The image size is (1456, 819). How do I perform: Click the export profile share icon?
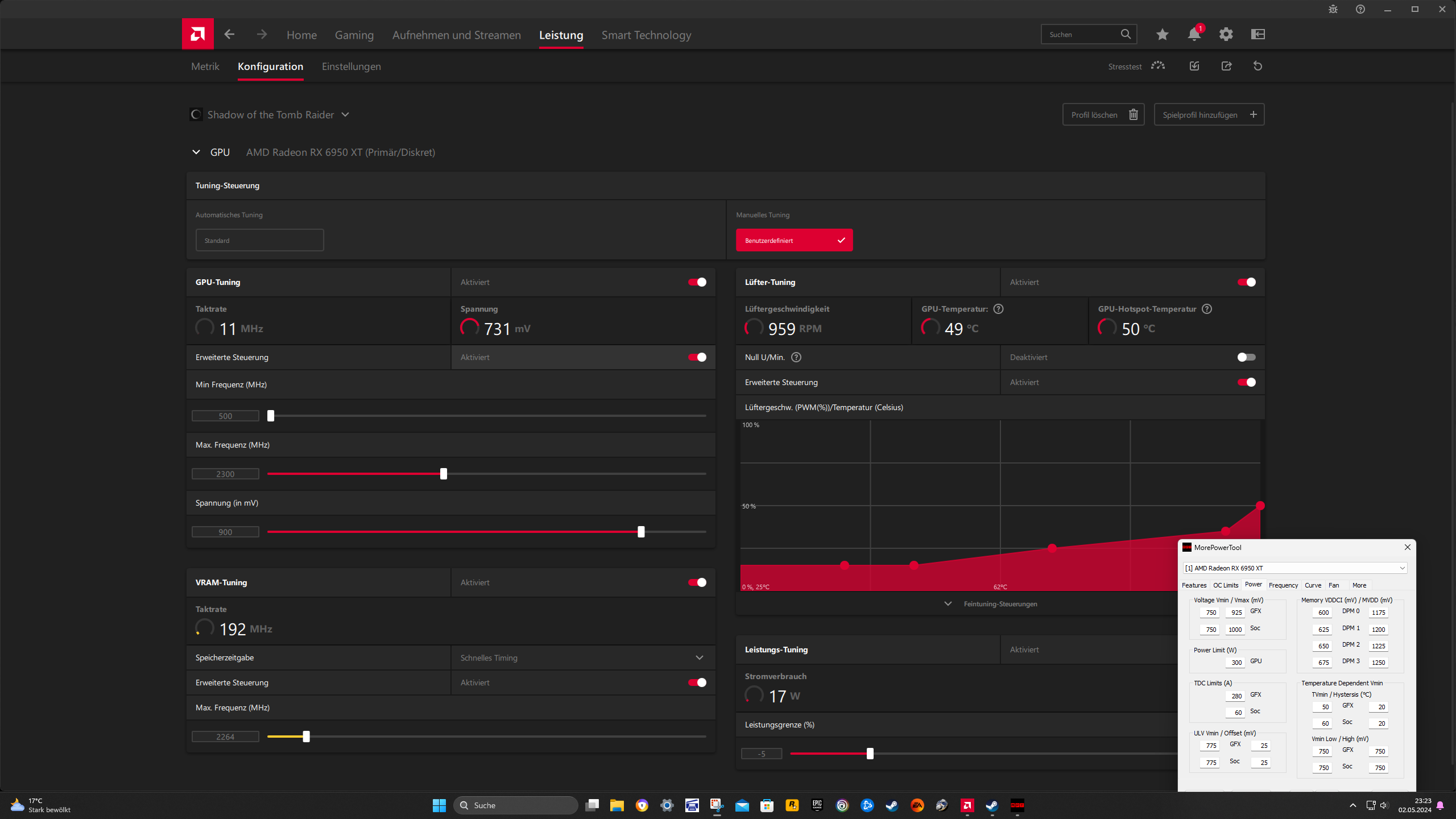coord(1226,66)
